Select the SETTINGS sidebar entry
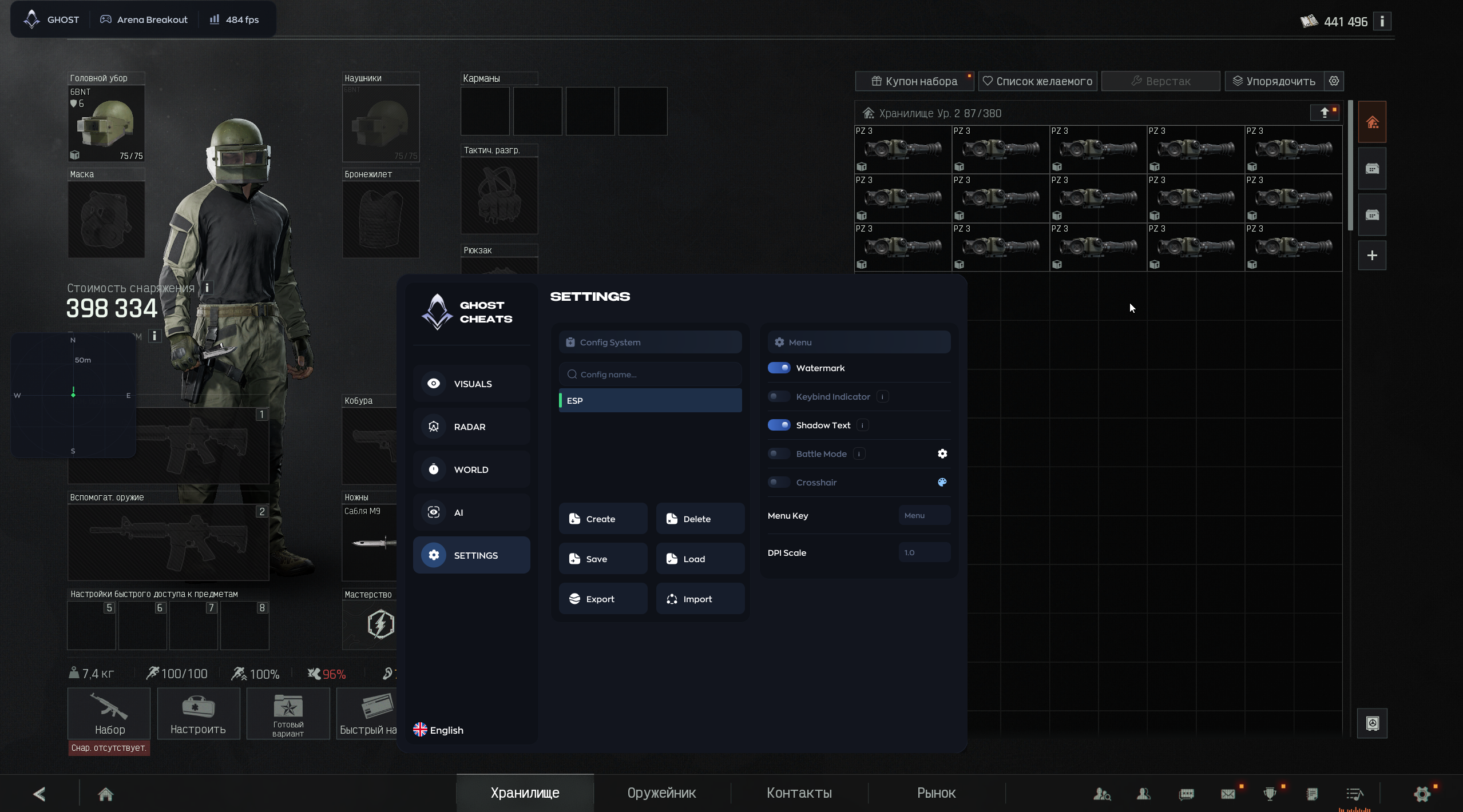Screen dimensions: 1463x812 coord(471,555)
